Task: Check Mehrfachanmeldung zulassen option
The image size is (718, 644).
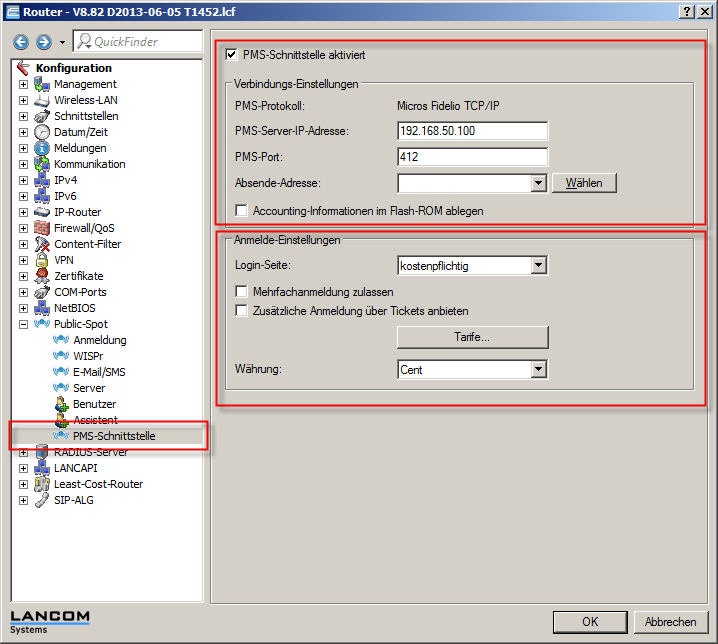Action: (x=241, y=292)
